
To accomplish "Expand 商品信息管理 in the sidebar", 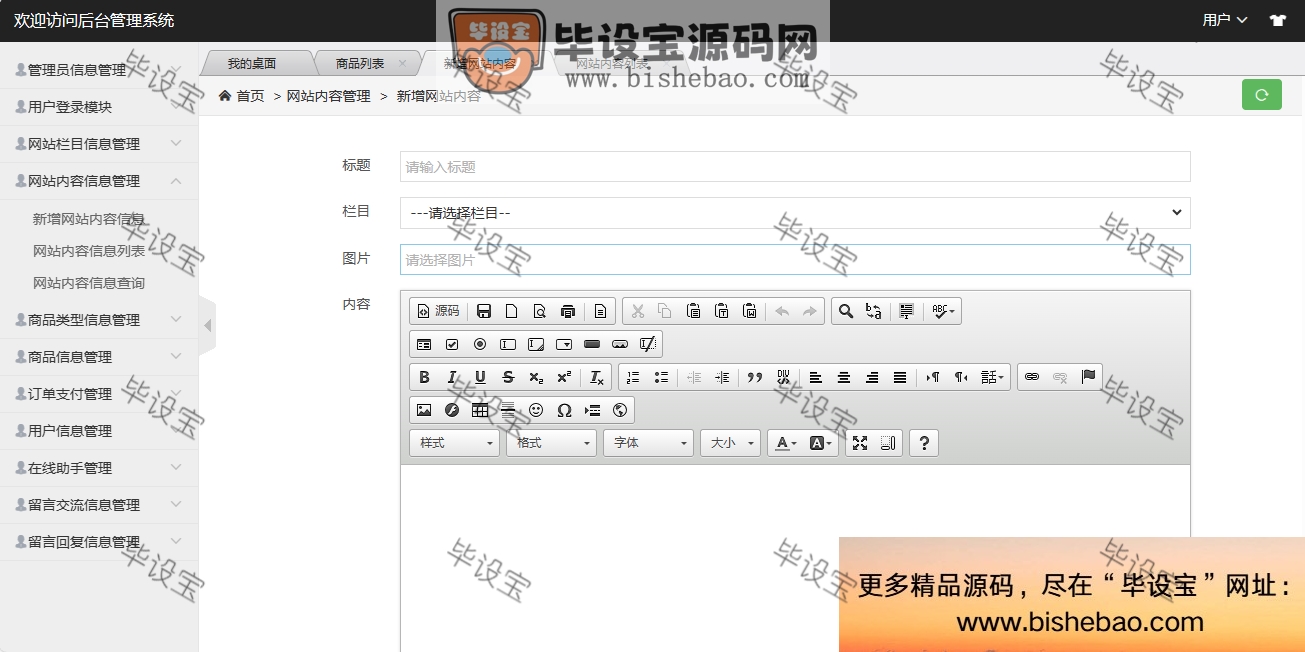I will 99,357.
